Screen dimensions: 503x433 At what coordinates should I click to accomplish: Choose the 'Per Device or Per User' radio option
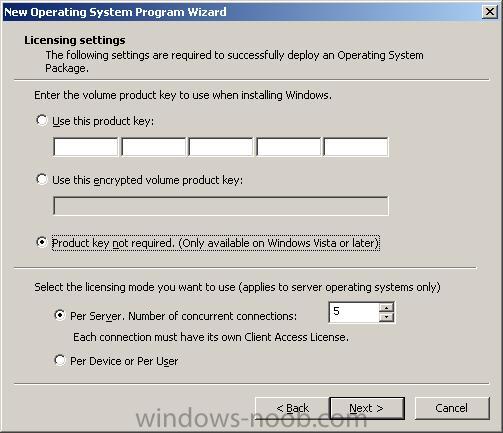point(60,360)
